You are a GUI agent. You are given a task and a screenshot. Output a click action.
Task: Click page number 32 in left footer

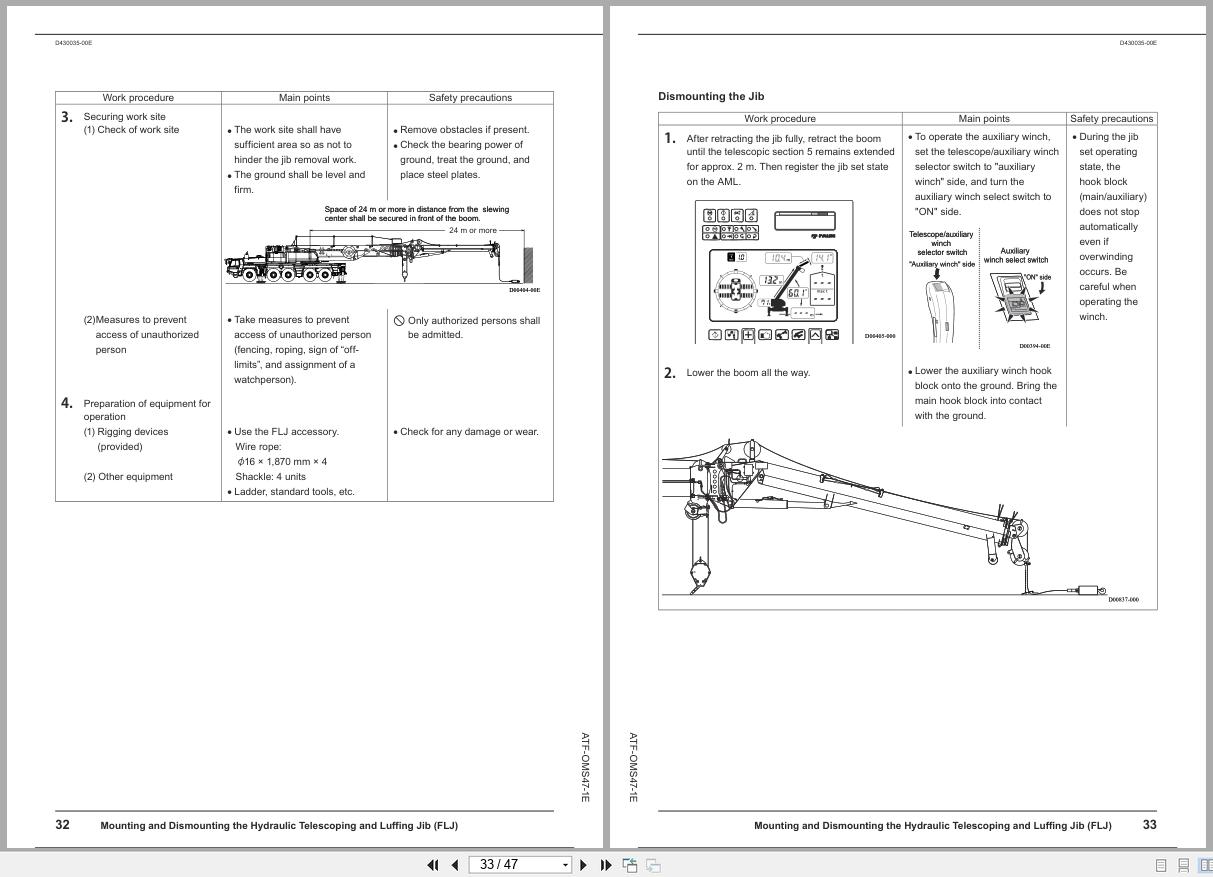click(x=62, y=825)
